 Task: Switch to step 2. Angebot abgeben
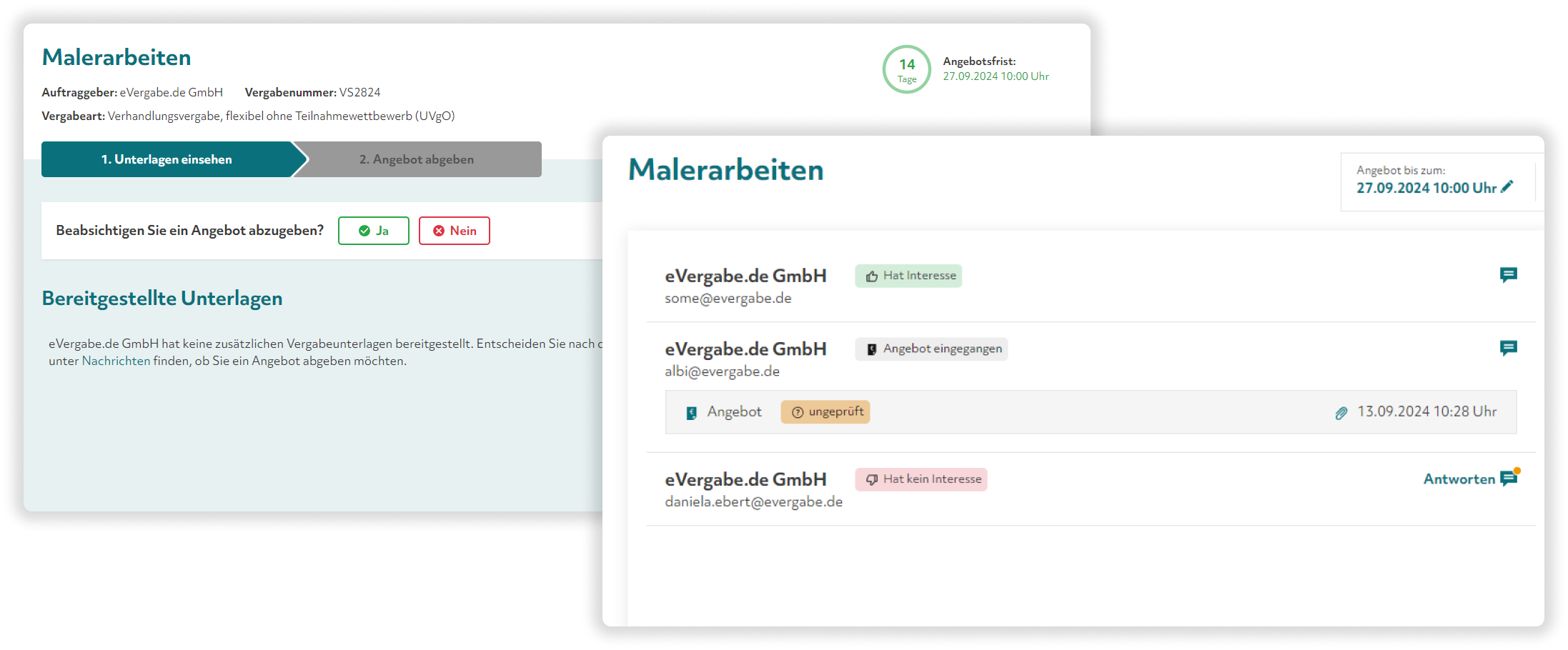(x=417, y=159)
